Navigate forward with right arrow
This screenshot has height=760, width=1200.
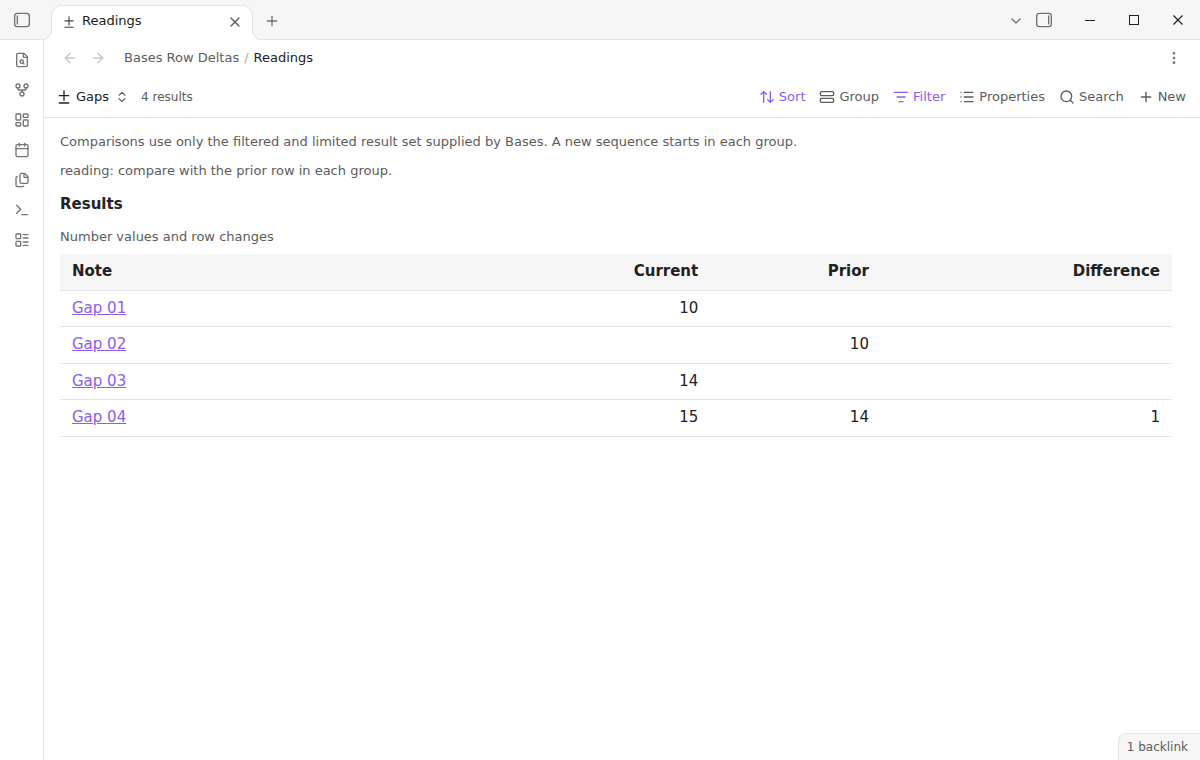(x=98, y=58)
